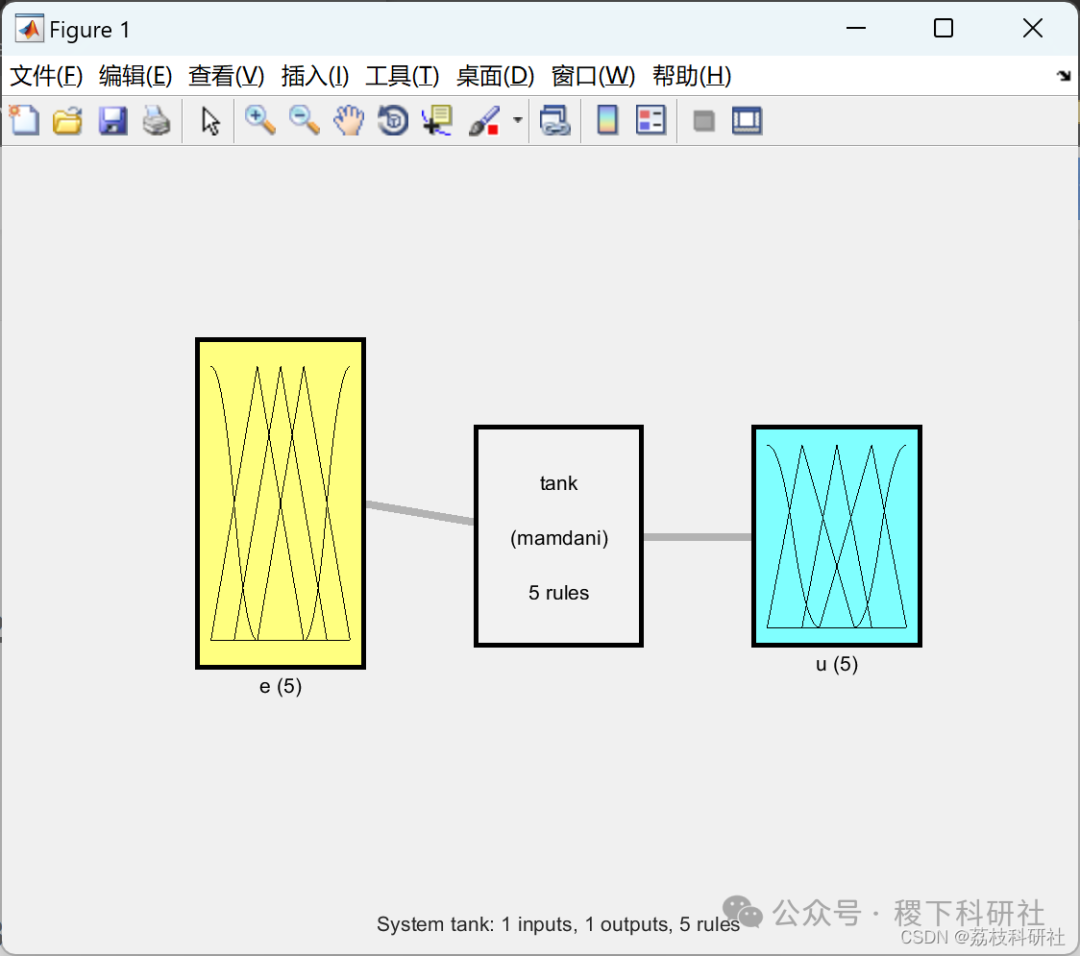Screen dimensions: 1080x956
Task: Select the Brush data tool
Action: tap(484, 121)
